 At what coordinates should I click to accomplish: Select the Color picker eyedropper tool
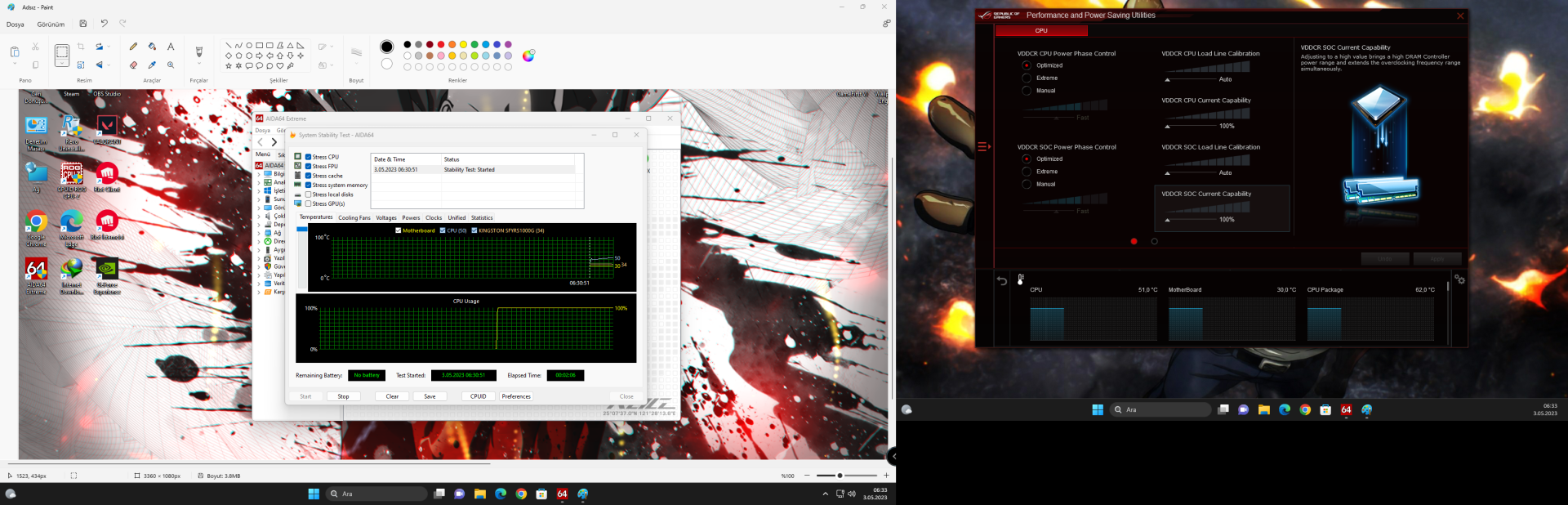click(152, 65)
